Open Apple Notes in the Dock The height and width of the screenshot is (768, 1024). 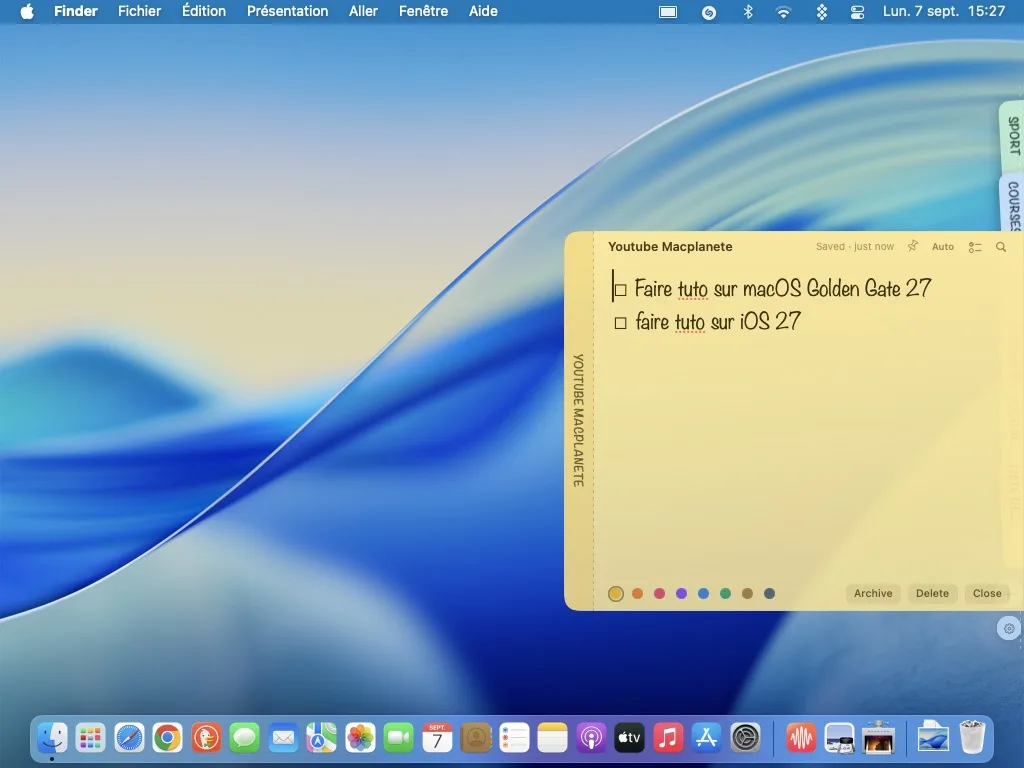point(552,739)
